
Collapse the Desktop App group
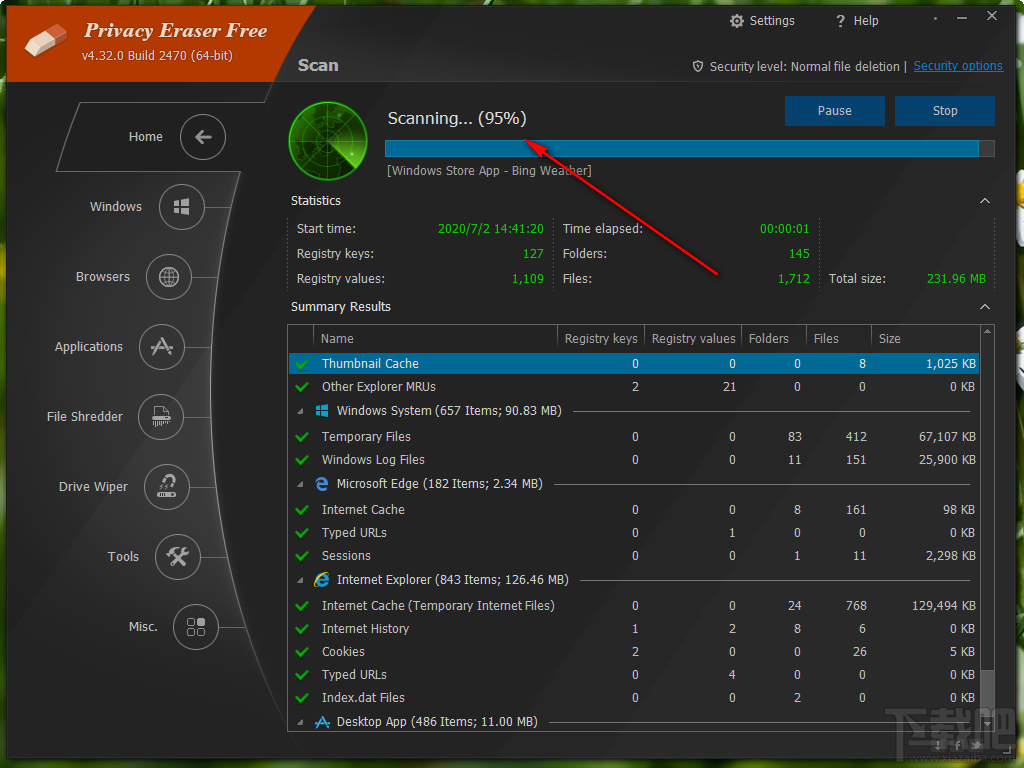click(x=300, y=723)
